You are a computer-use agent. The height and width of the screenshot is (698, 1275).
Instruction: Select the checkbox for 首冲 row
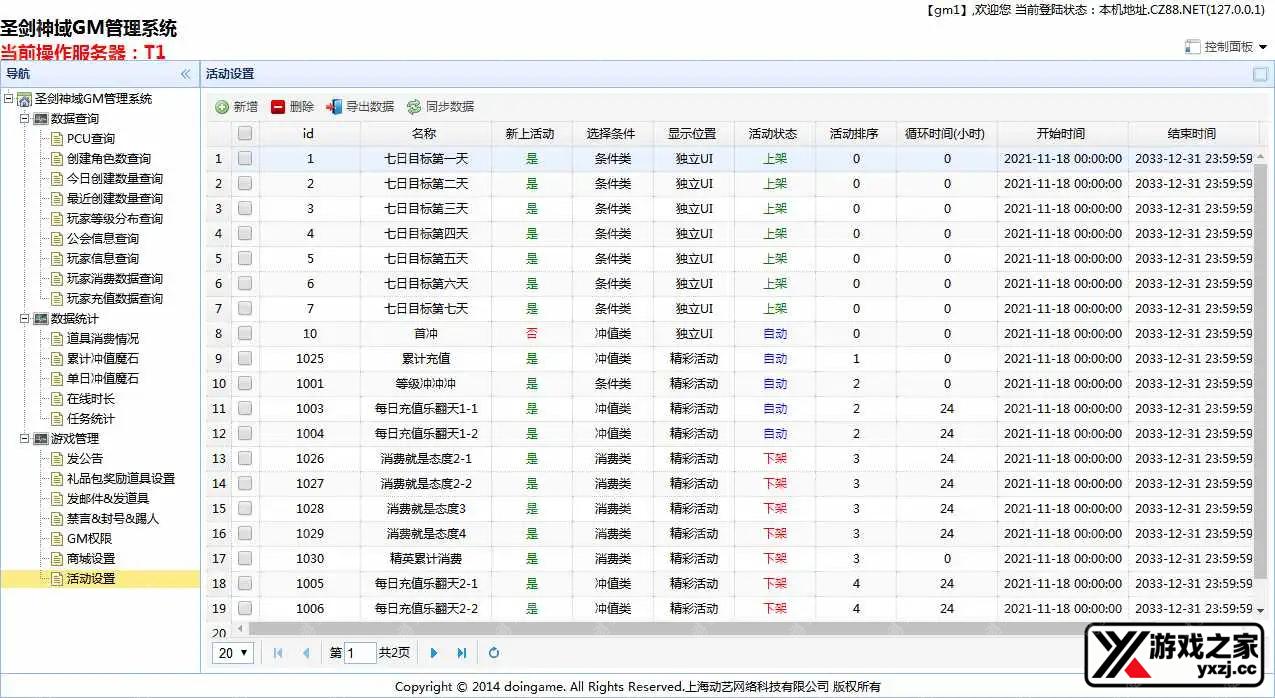(245, 333)
